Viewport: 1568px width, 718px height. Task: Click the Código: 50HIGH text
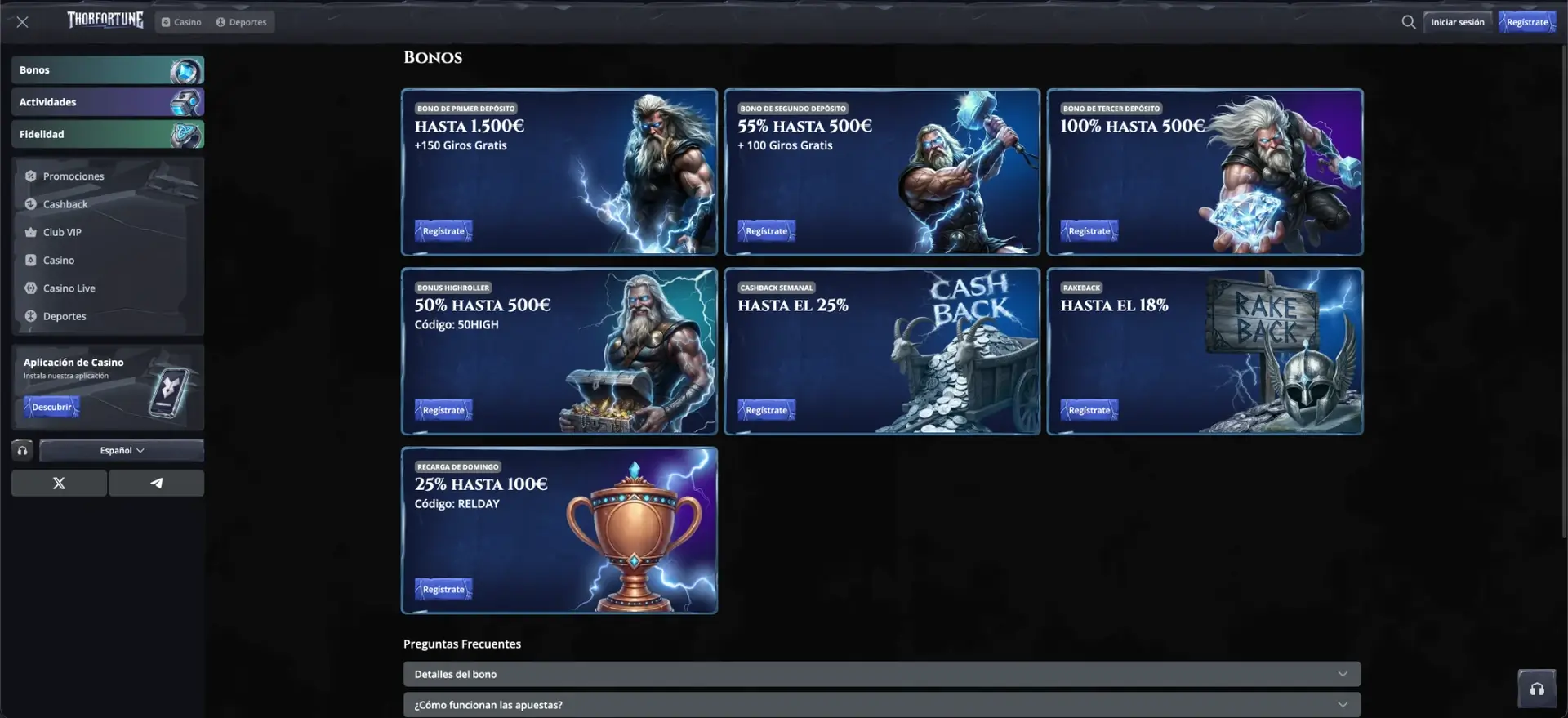pos(457,324)
